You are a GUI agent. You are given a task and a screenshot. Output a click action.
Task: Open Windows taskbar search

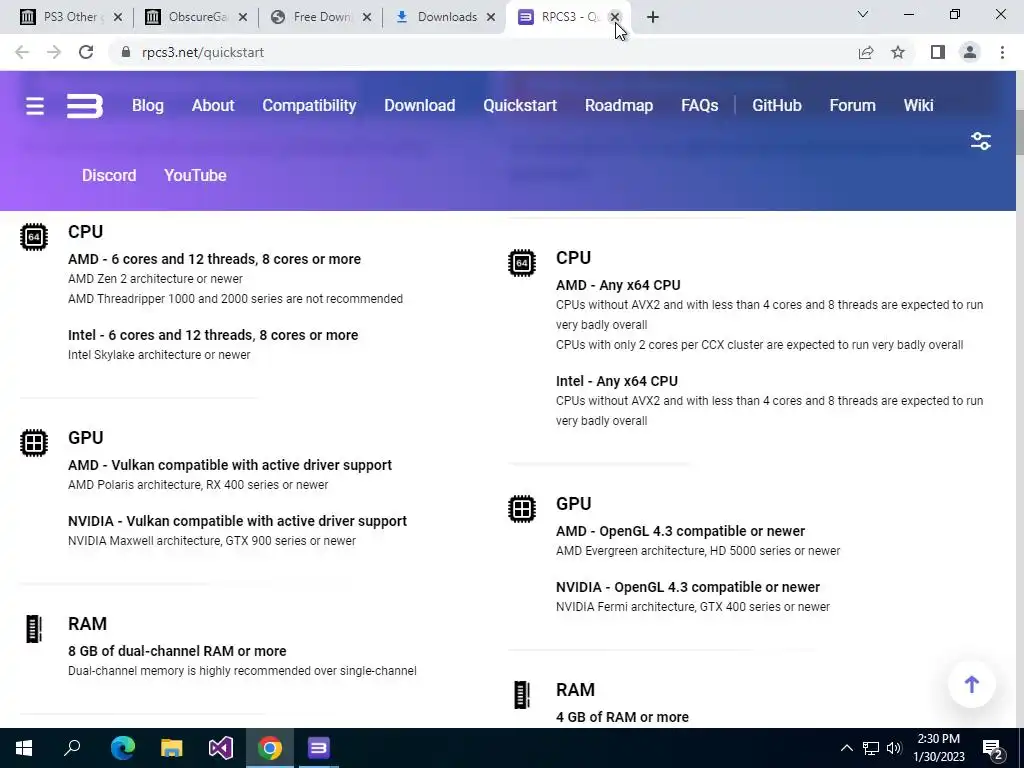click(72, 748)
